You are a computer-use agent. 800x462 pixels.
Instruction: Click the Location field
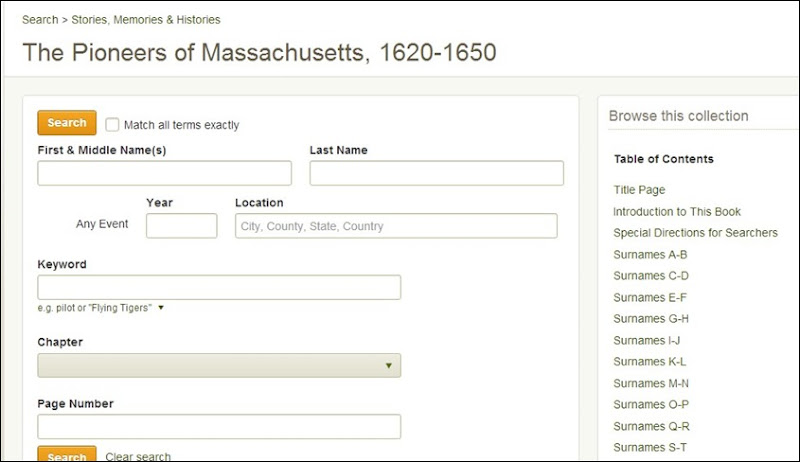(396, 226)
